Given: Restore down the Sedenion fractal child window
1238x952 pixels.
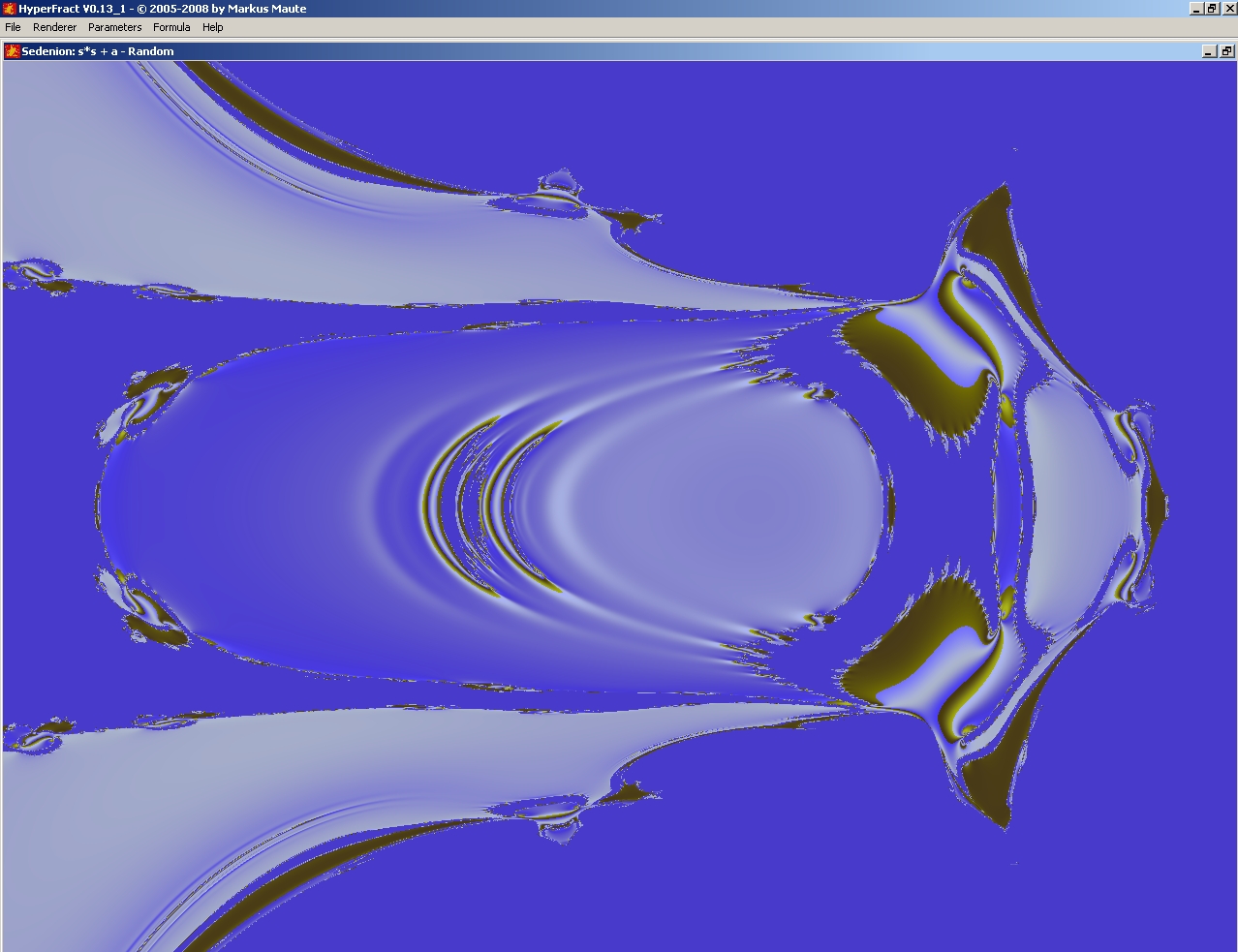Looking at the screenshot, I should (1226, 51).
